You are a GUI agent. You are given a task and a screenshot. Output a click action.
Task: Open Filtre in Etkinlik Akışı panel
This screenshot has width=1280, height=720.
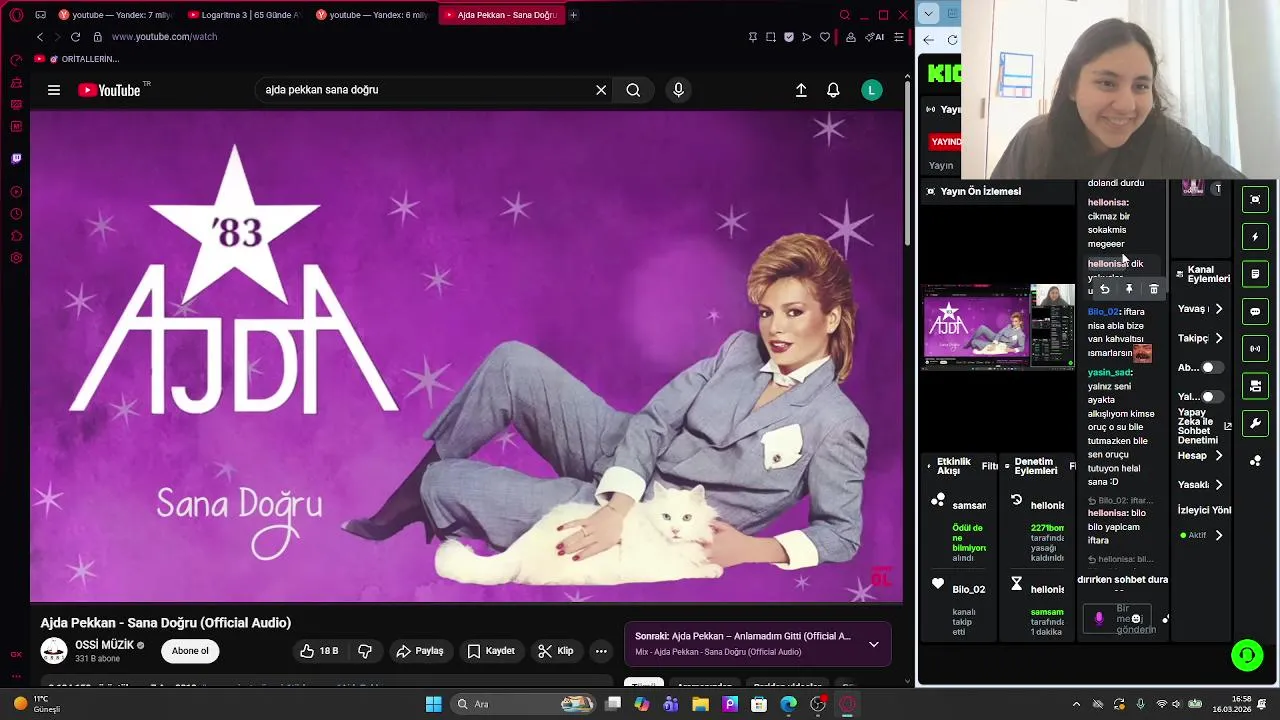pyautogui.click(x=990, y=466)
